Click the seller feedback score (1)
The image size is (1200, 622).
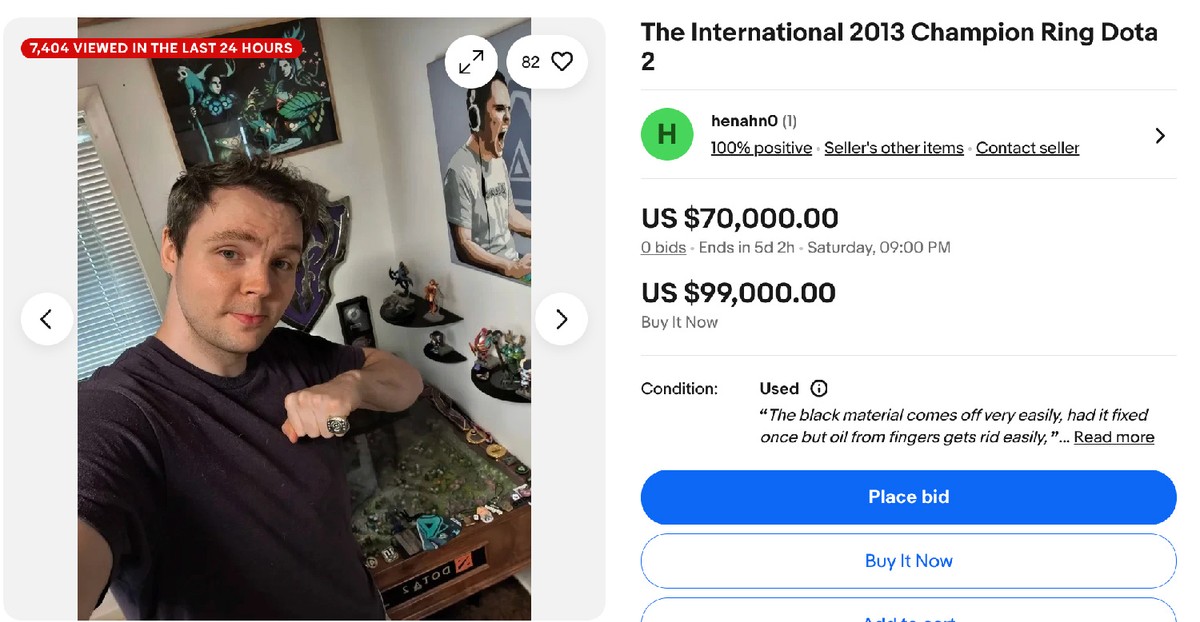point(789,121)
